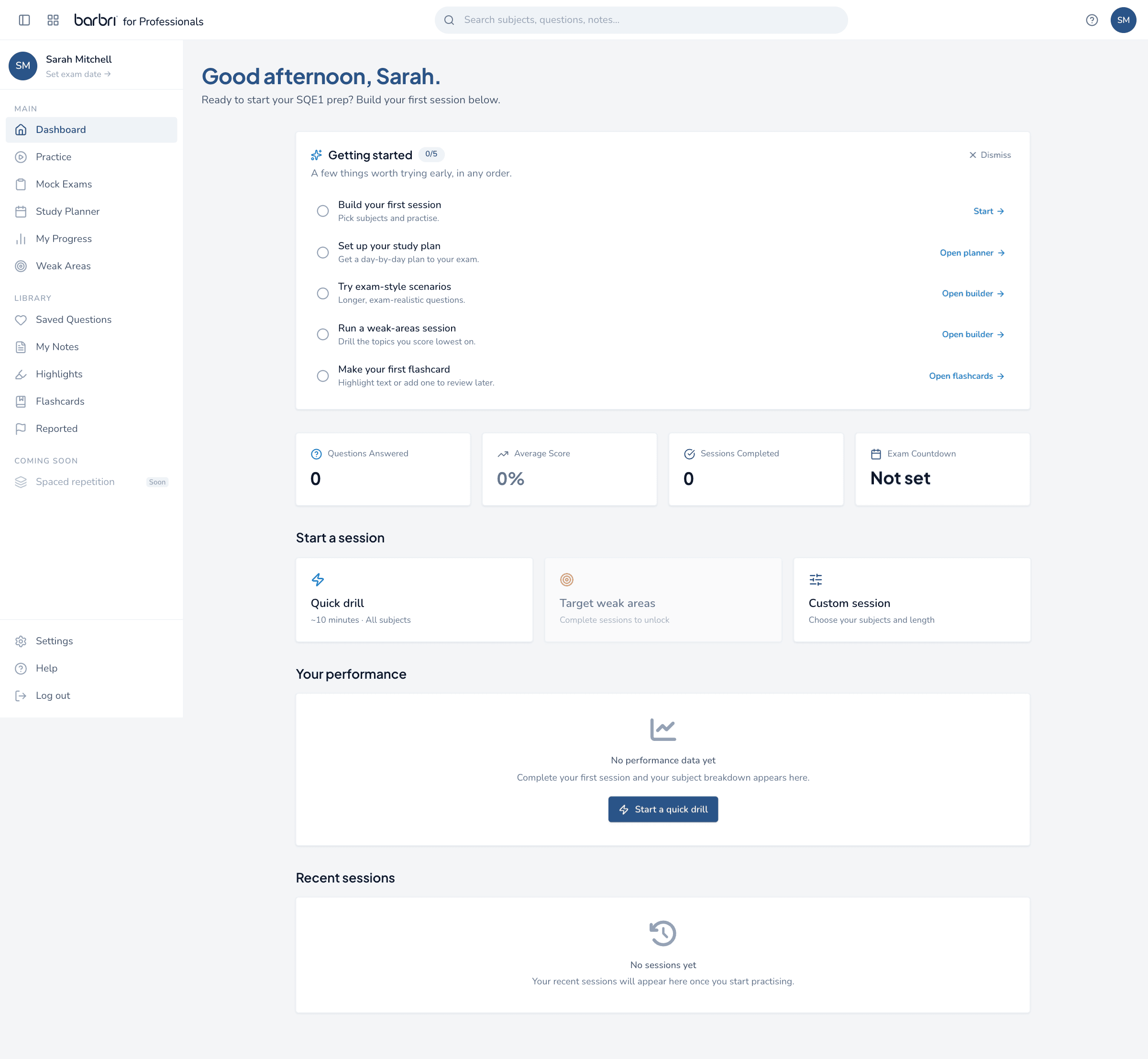The image size is (1148, 1059).
Task: Open Mock Exams section
Action: [x=91, y=184]
